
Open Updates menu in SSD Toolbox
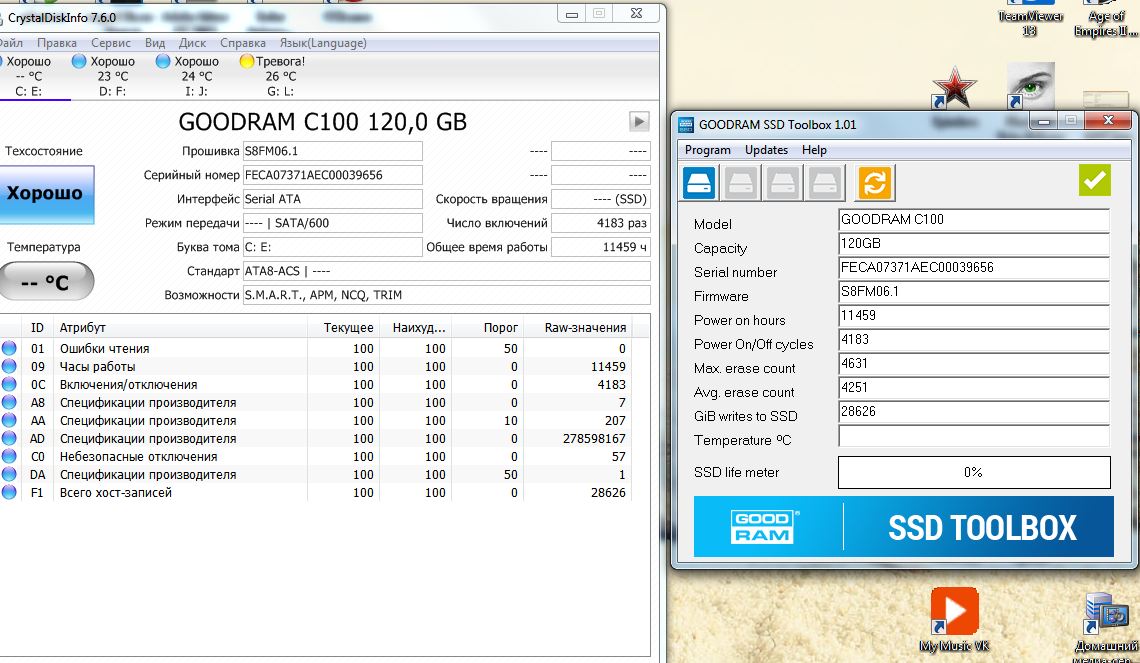(766, 150)
